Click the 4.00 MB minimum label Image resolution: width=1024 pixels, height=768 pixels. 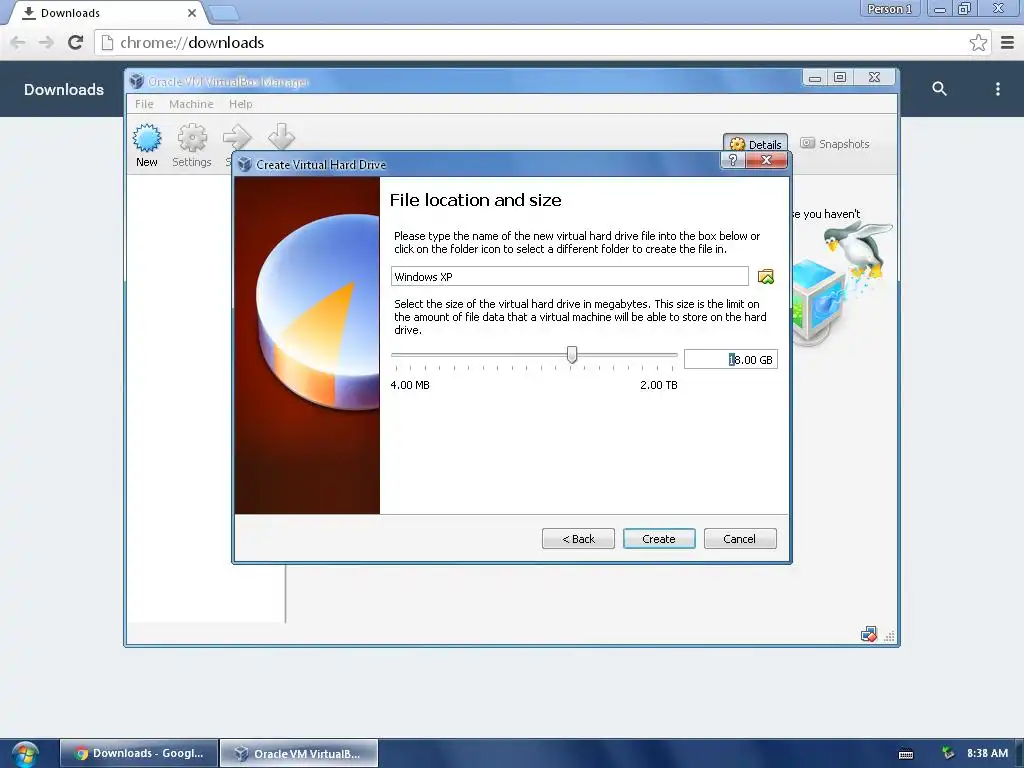[x=409, y=385]
